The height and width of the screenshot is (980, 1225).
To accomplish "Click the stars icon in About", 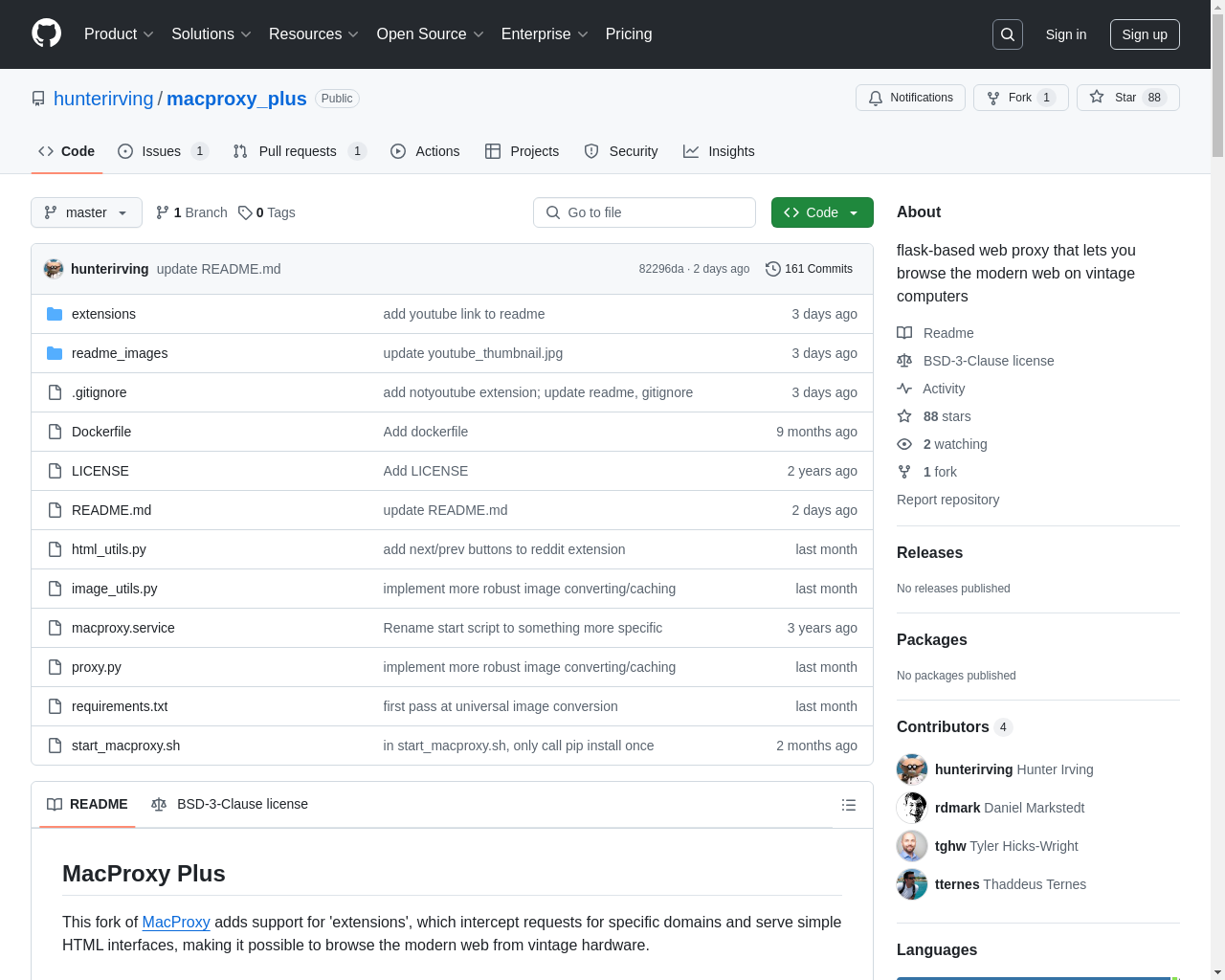I will tap(904, 416).
